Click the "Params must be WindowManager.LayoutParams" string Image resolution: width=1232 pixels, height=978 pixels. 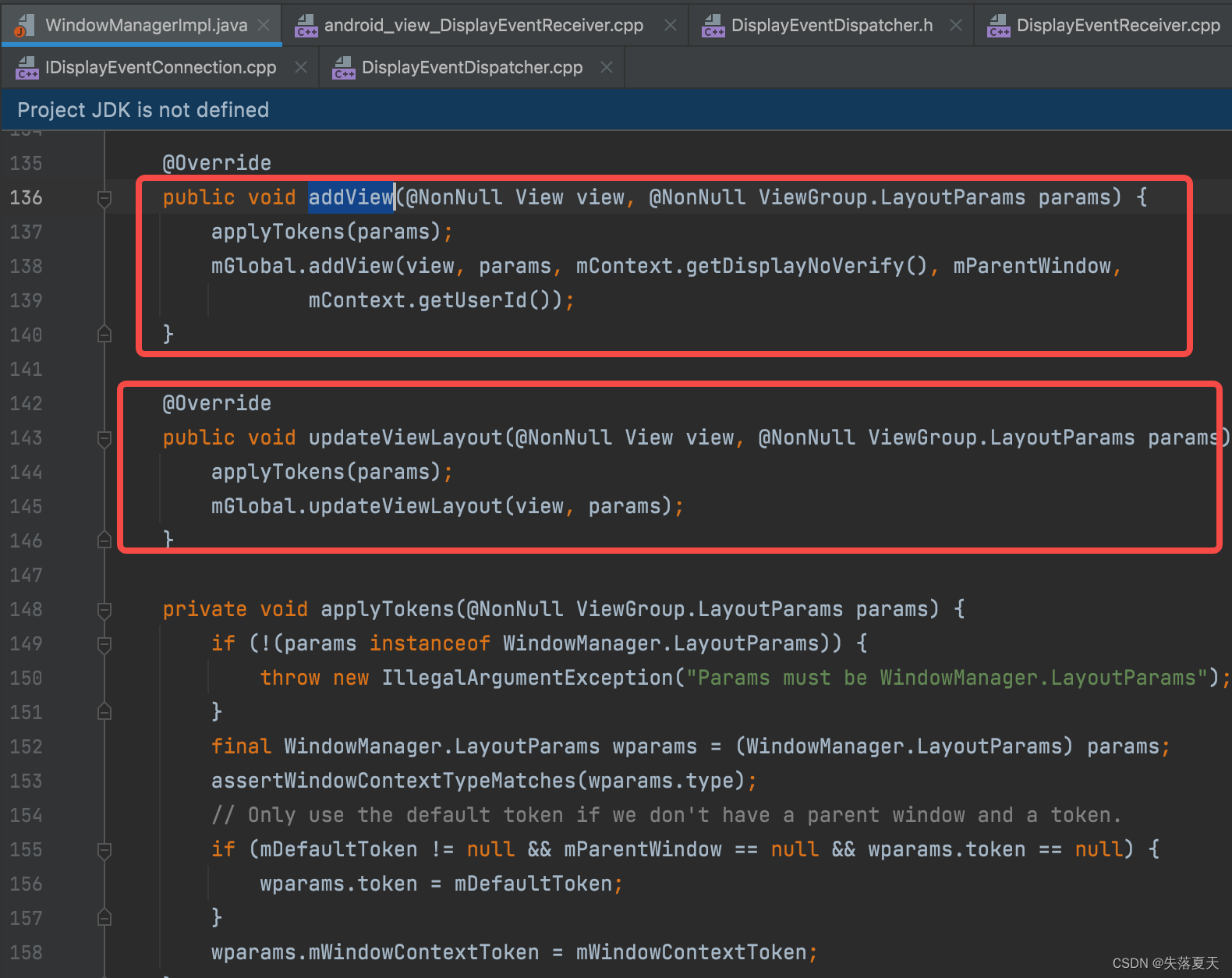click(x=947, y=678)
